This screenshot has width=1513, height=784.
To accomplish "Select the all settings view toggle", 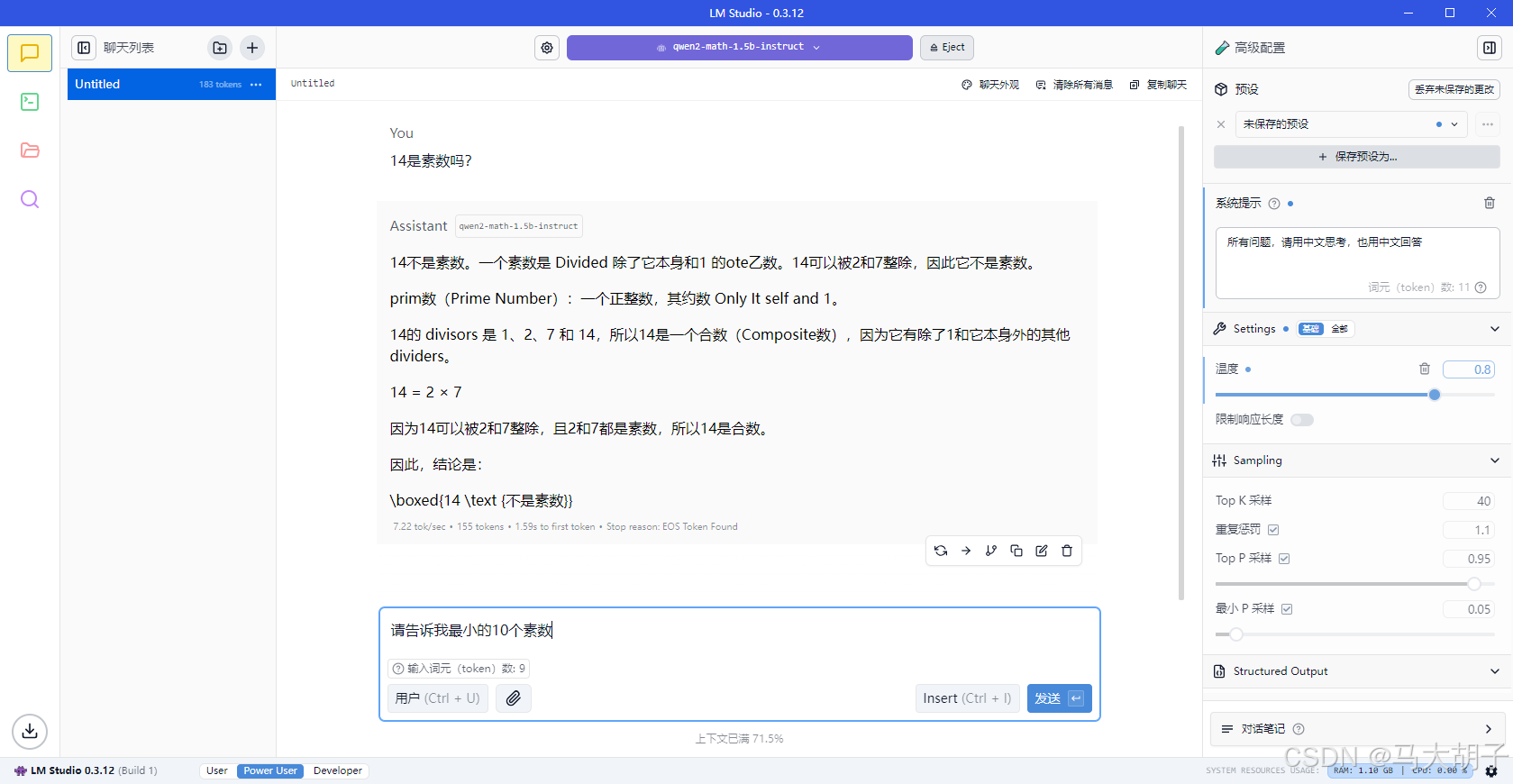I will point(1339,329).
